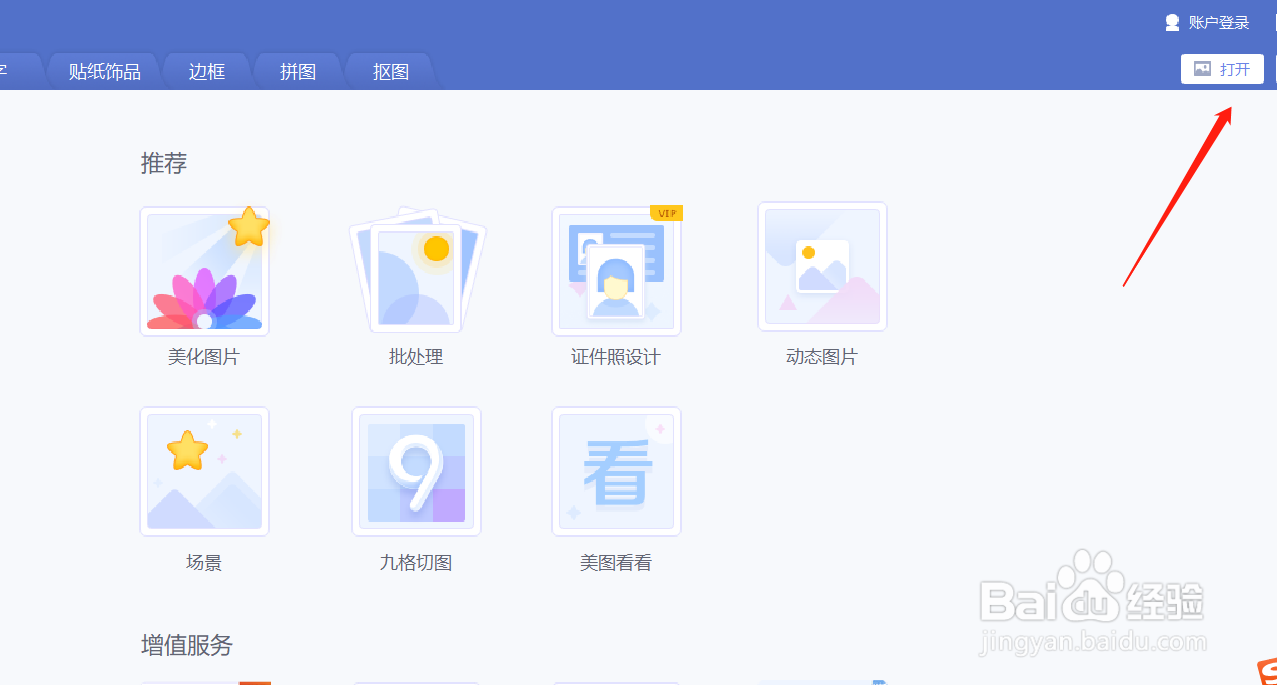
Task: Select the 抠图 (Cutout) tab
Action: pos(389,71)
